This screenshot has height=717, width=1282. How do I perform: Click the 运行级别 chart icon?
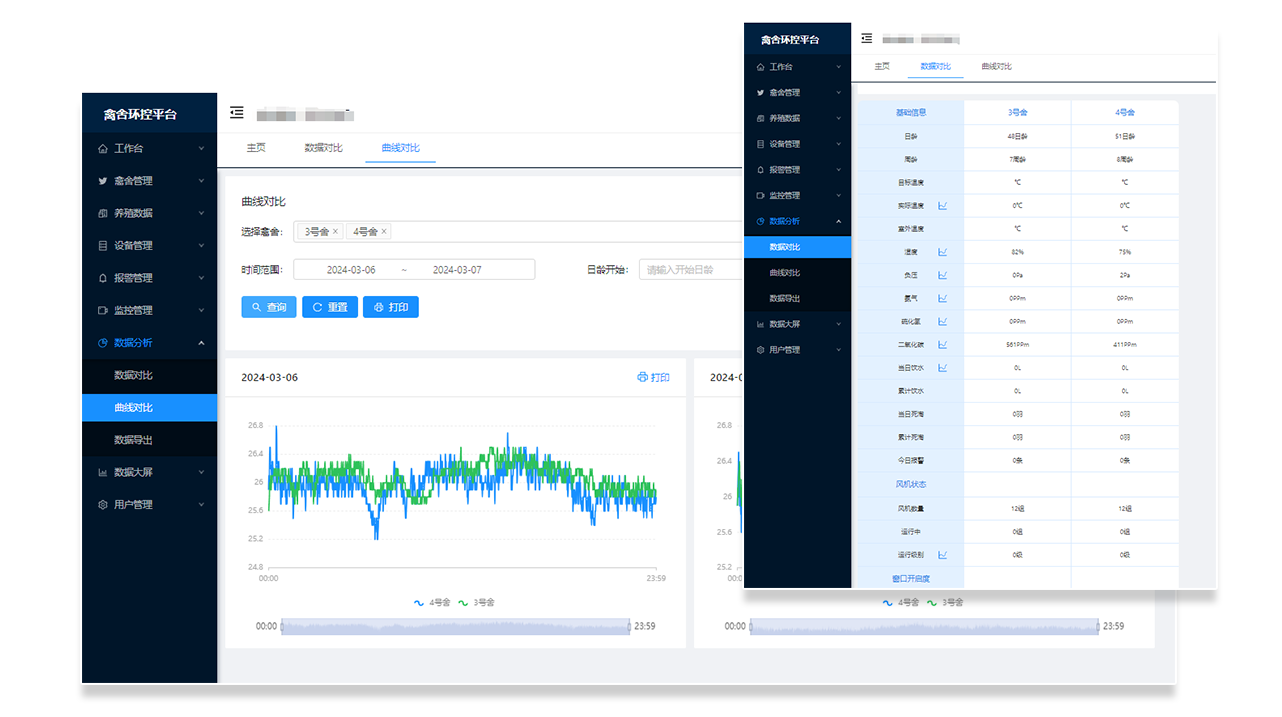click(x=942, y=554)
